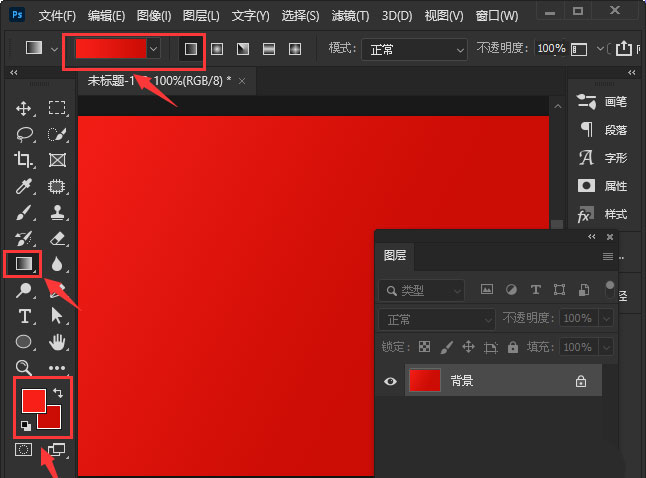
Task: Select the Path Selection tool
Action: tap(56, 316)
